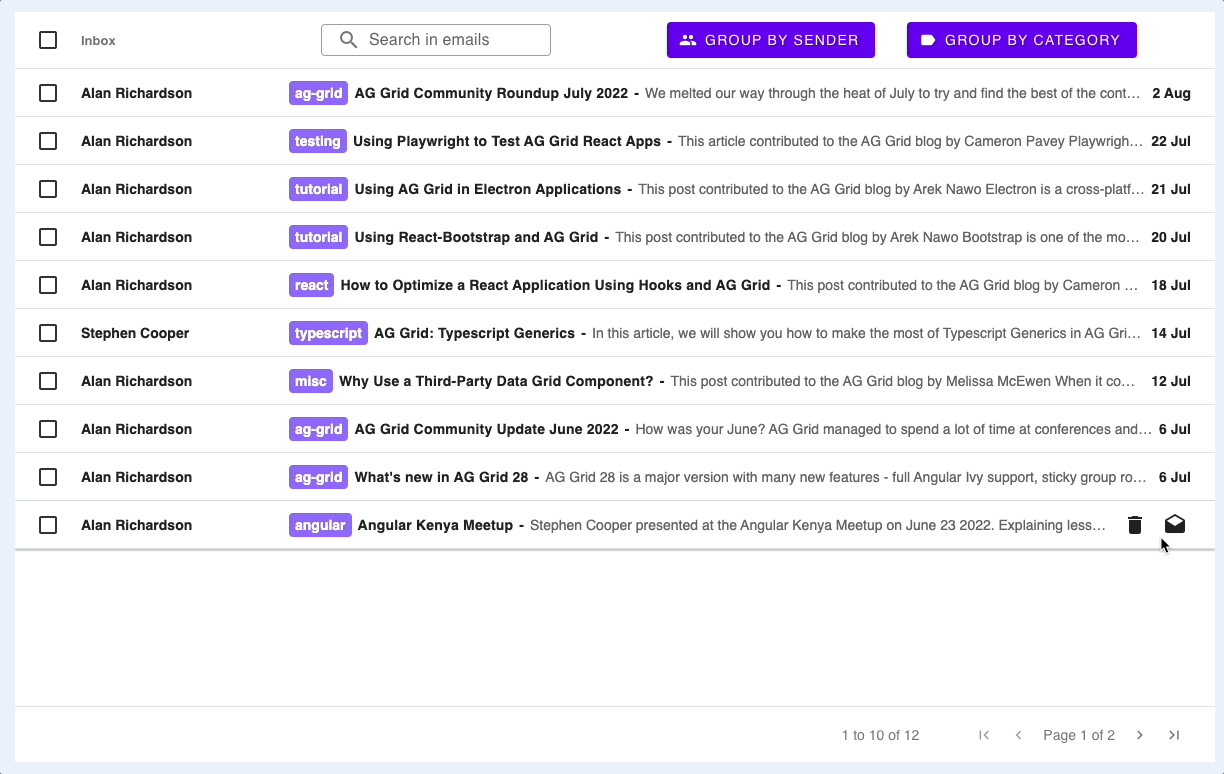1224x774 pixels.
Task: Click the tutorial tag on React-Bootstrap email
Action: pos(319,237)
